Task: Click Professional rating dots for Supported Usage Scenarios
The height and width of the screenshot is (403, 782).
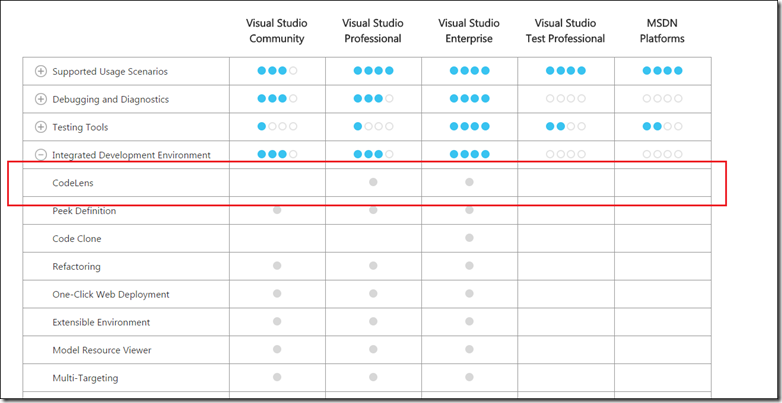Action: [x=374, y=71]
